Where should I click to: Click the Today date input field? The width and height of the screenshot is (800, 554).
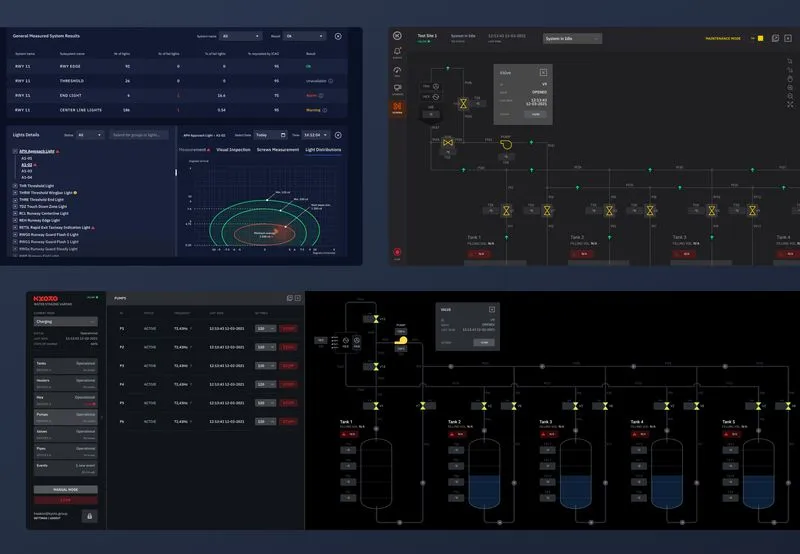tap(271, 135)
